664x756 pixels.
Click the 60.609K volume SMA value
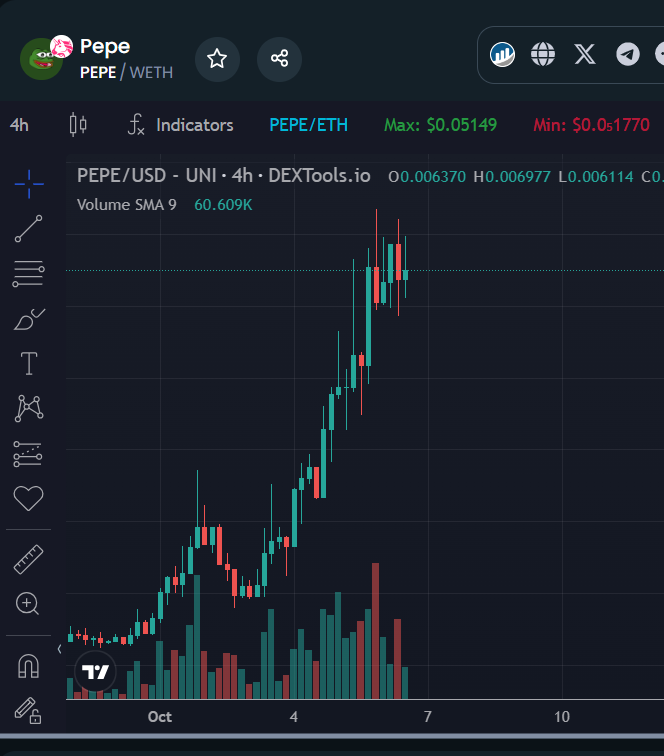pyautogui.click(x=223, y=205)
